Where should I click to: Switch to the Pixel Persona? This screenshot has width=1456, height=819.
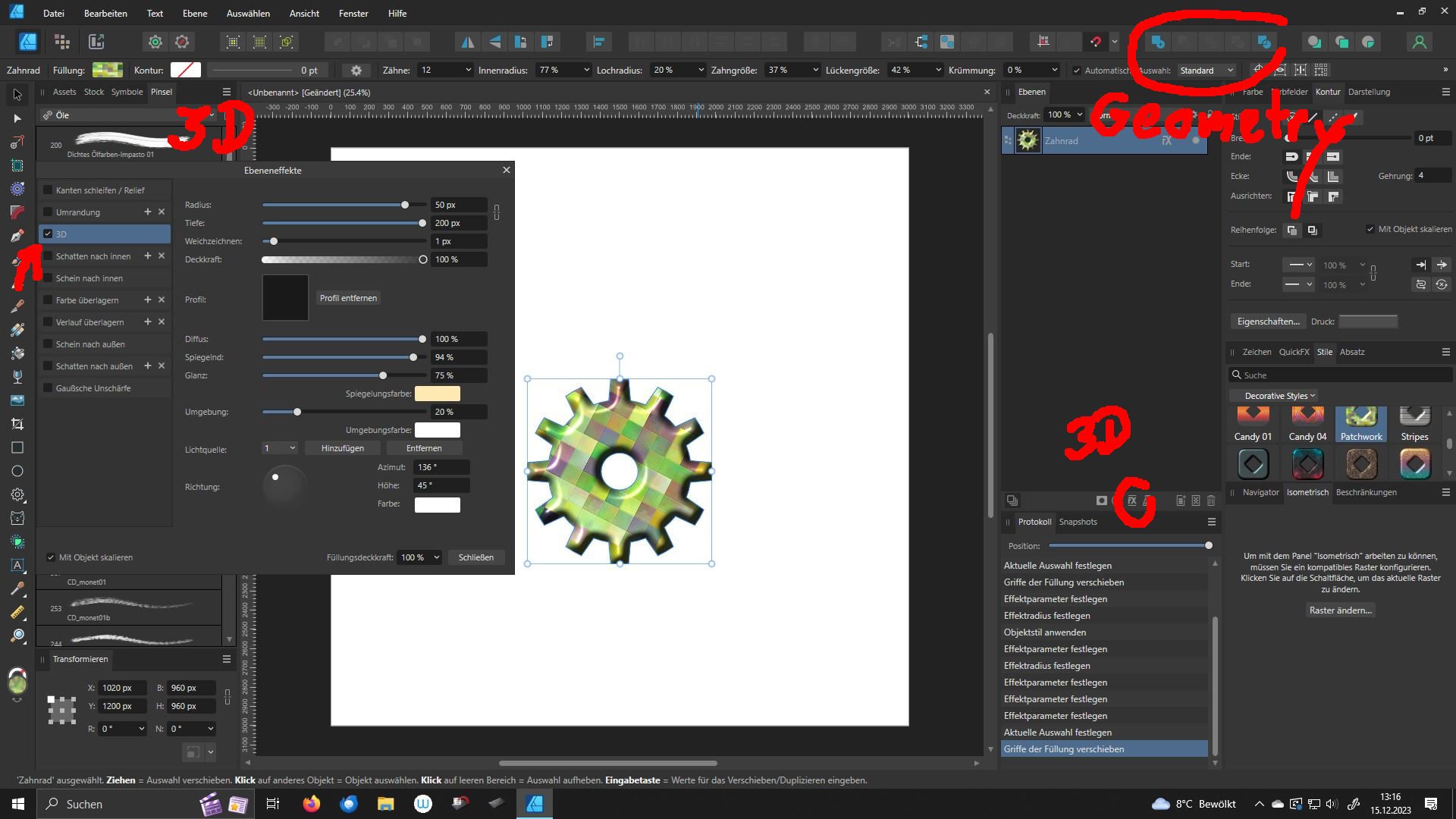(62, 42)
